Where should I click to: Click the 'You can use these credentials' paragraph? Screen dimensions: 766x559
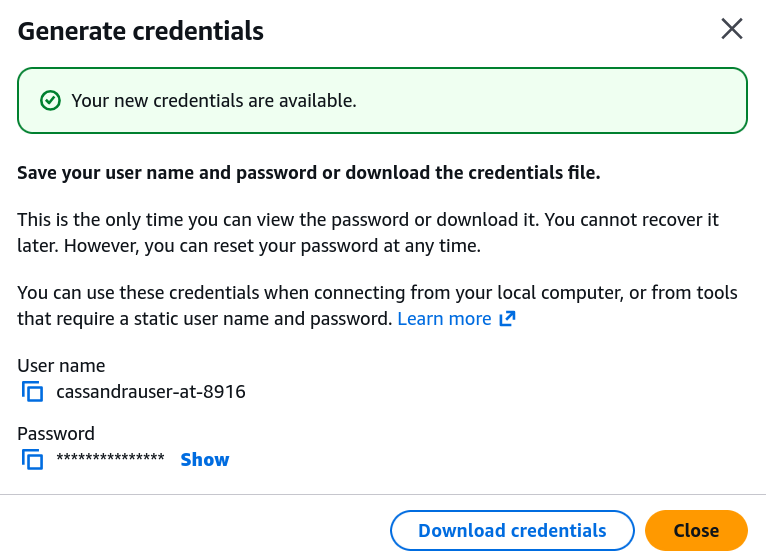pos(377,293)
